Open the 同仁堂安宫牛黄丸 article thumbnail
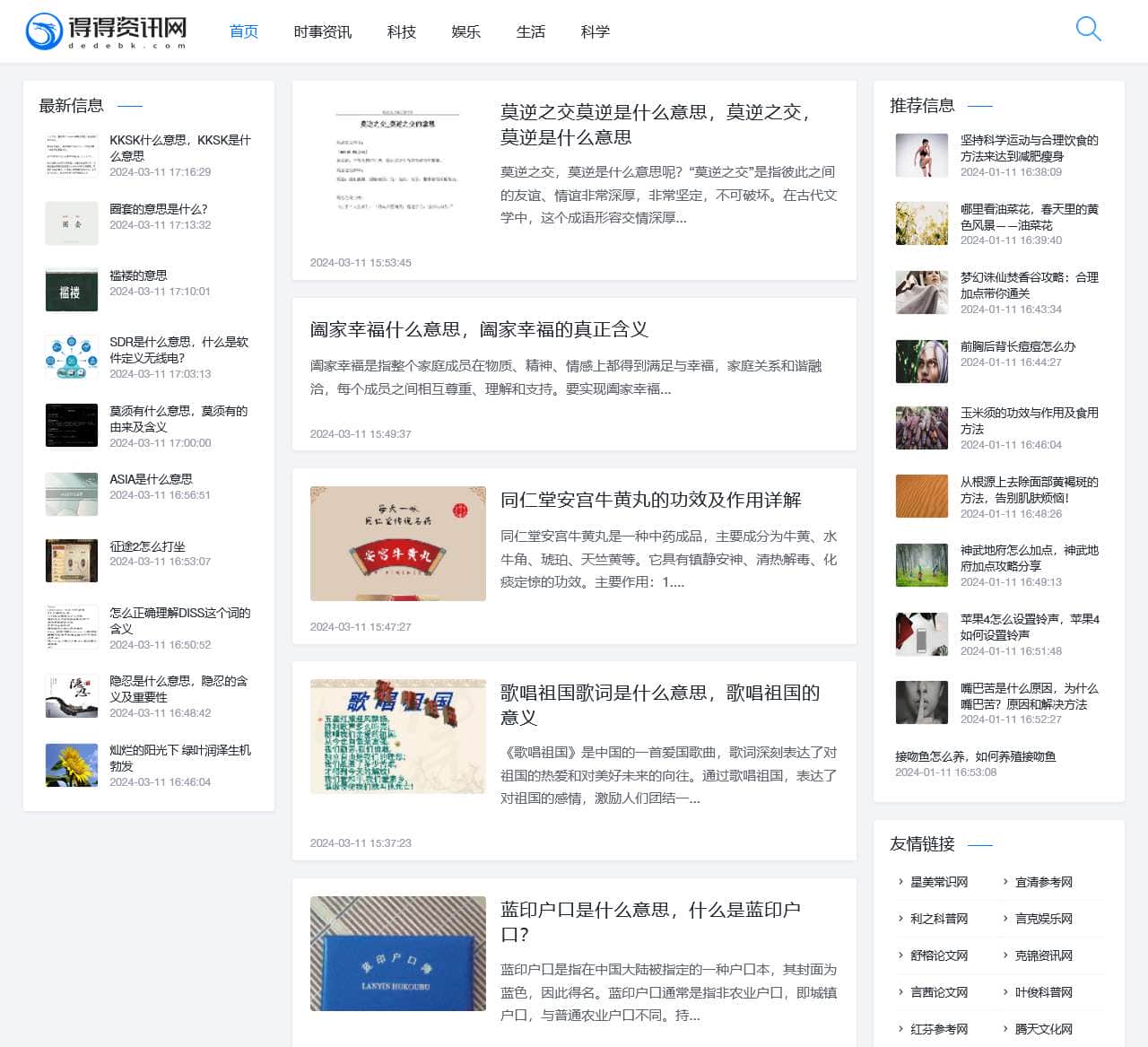 coord(397,544)
